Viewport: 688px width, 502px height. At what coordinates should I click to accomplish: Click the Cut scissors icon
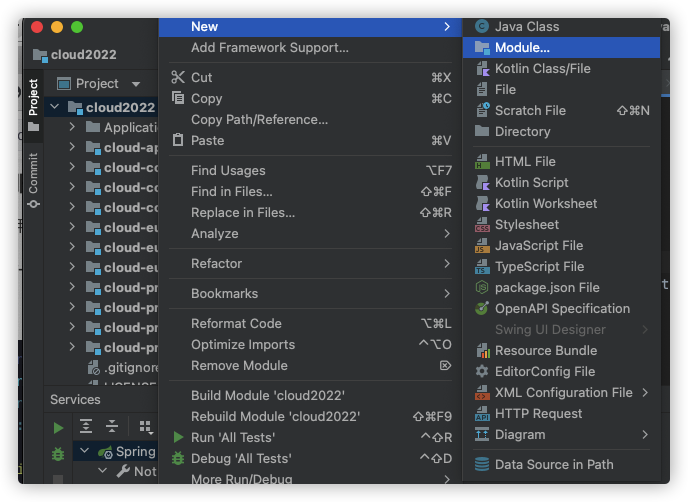178,77
